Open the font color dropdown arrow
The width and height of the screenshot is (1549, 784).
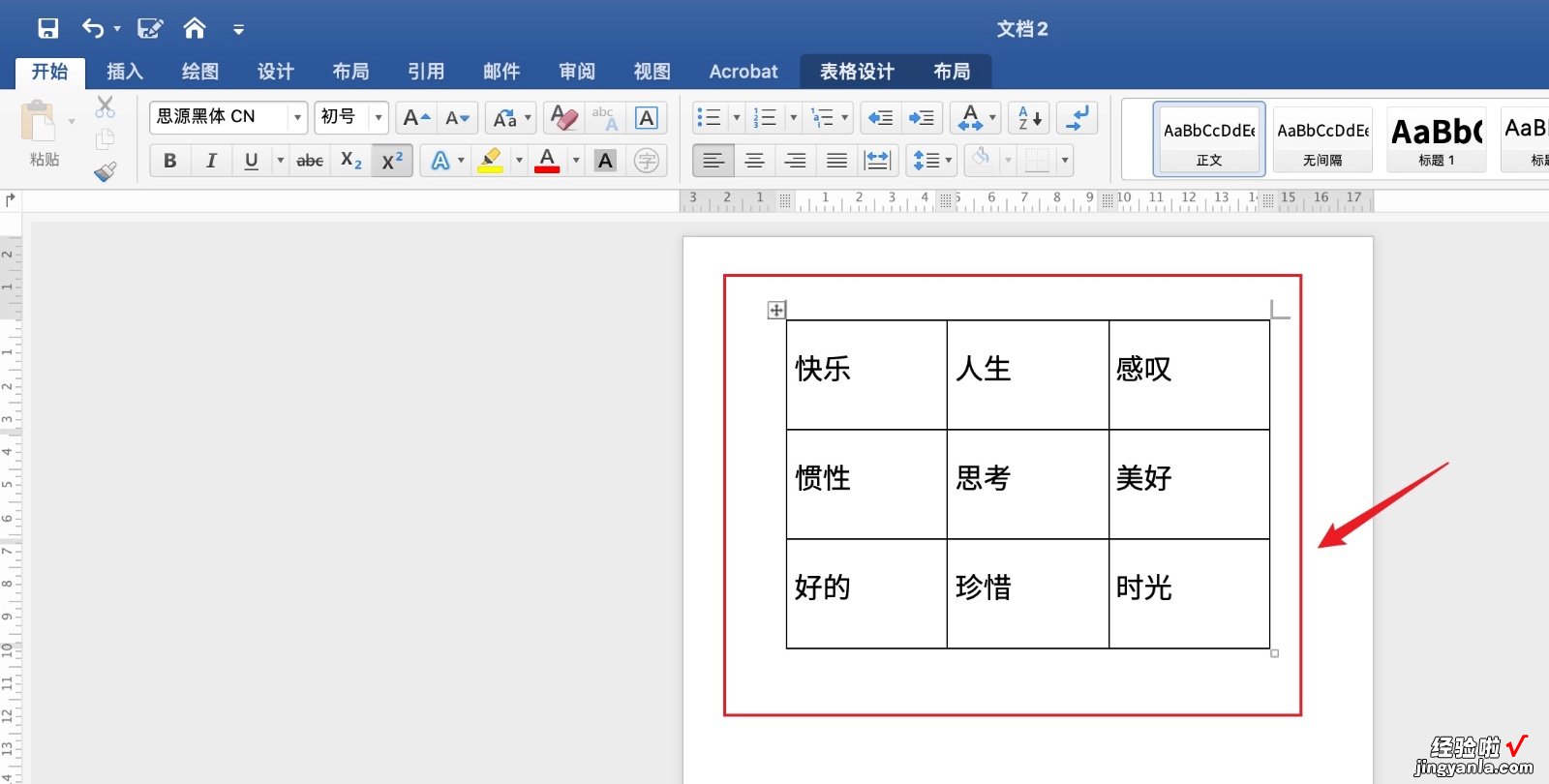pyautogui.click(x=576, y=161)
